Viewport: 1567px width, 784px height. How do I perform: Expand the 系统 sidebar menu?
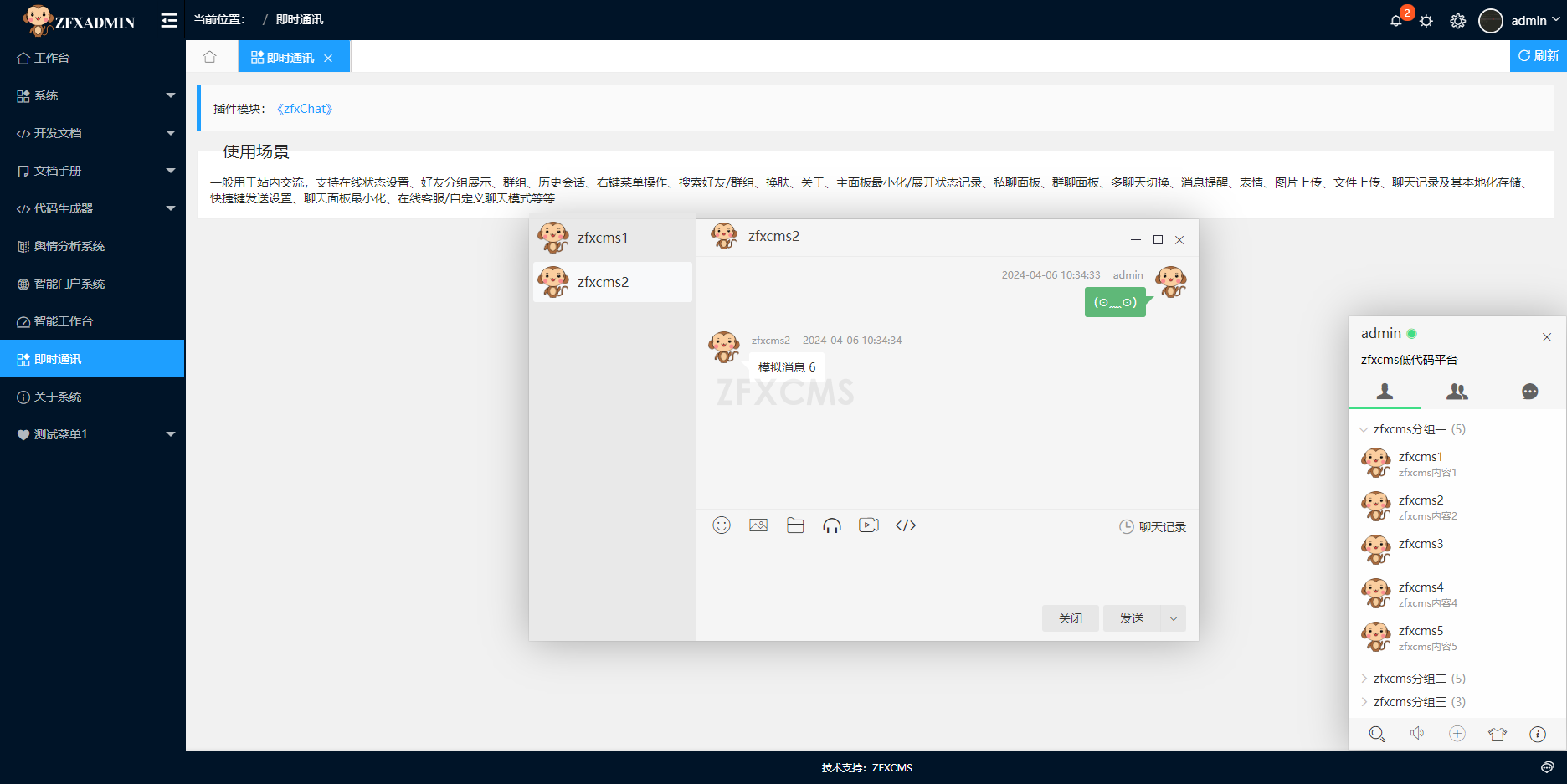pyautogui.click(x=92, y=95)
